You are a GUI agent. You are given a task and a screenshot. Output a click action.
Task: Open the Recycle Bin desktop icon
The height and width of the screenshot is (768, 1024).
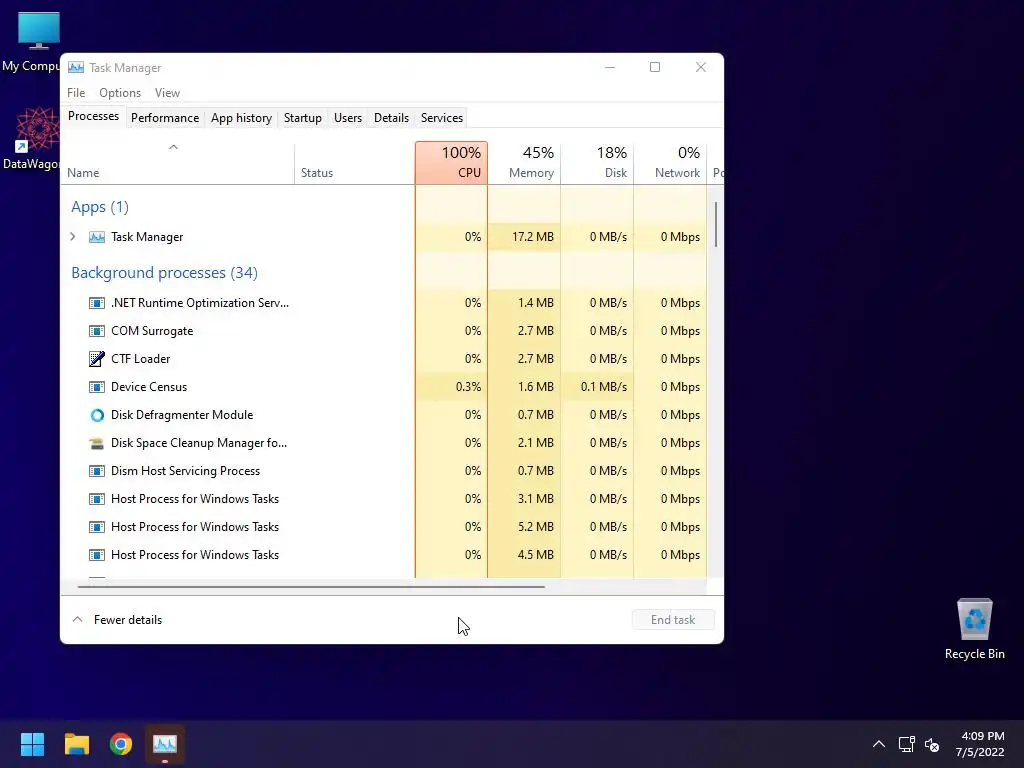tap(974, 628)
